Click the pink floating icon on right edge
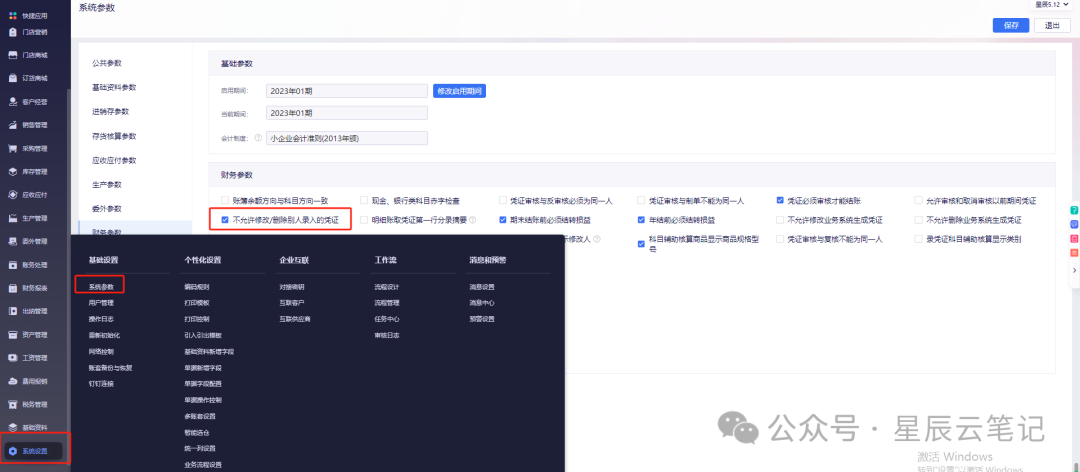Screen dimensions: 1080x472 [1074, 239]
